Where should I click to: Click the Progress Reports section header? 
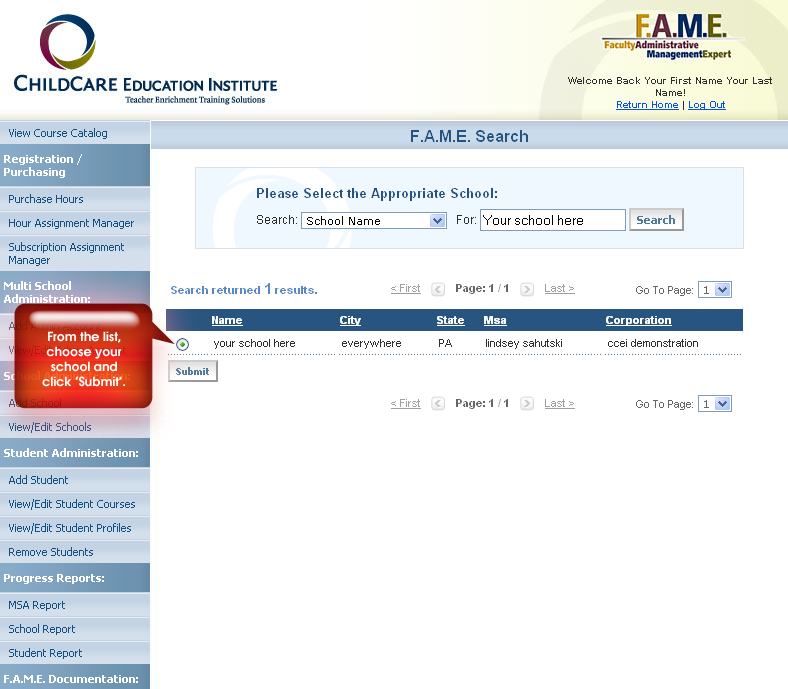pos(75,578)
